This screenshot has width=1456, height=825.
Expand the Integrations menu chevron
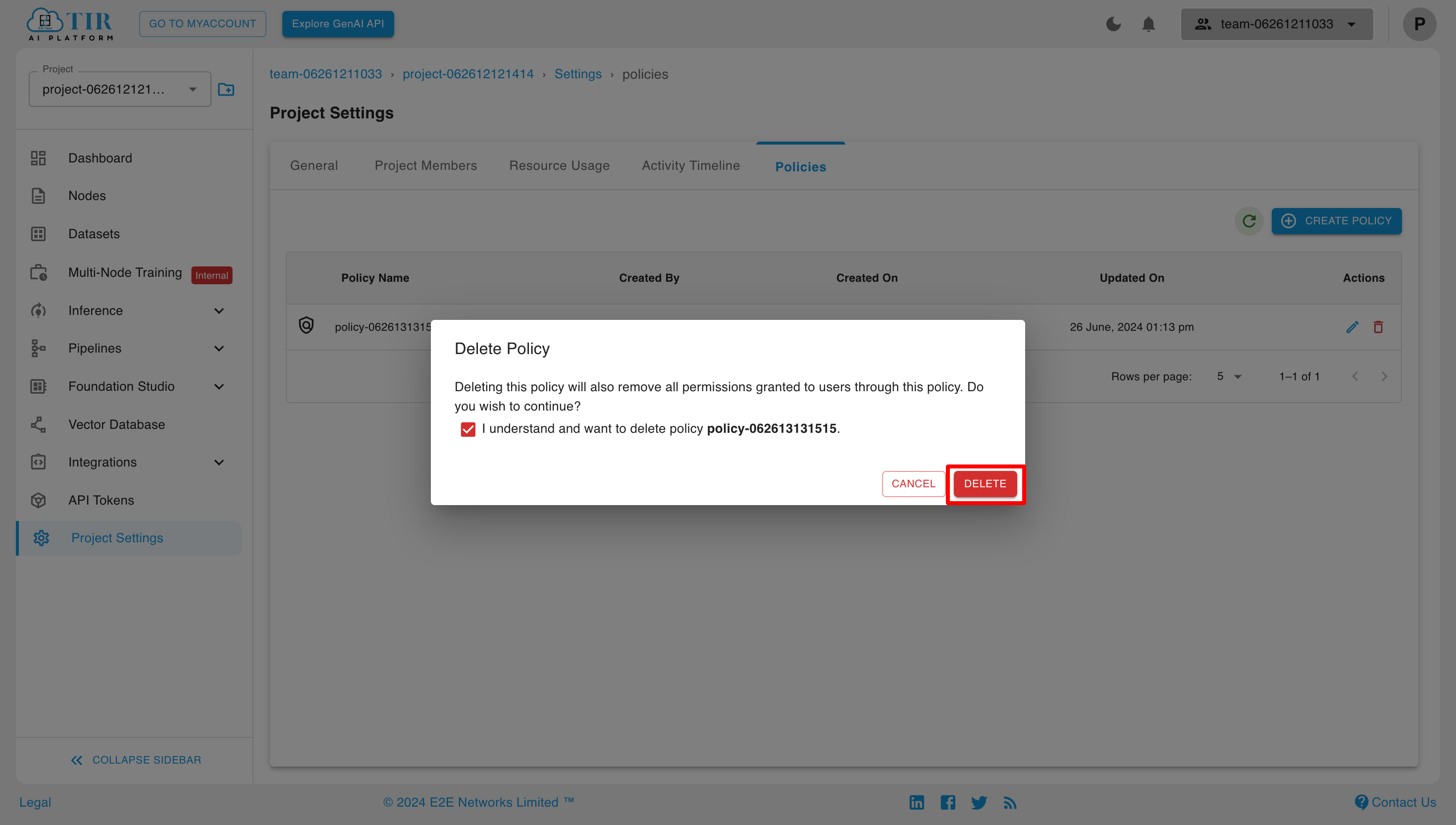tap(219, 463)
